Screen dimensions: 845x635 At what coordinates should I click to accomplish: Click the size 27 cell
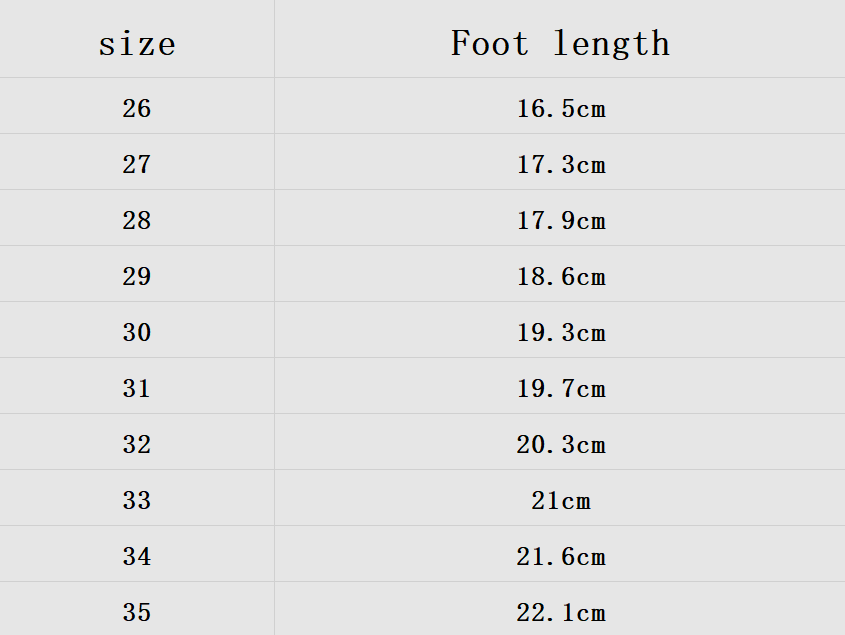[137, 164]
